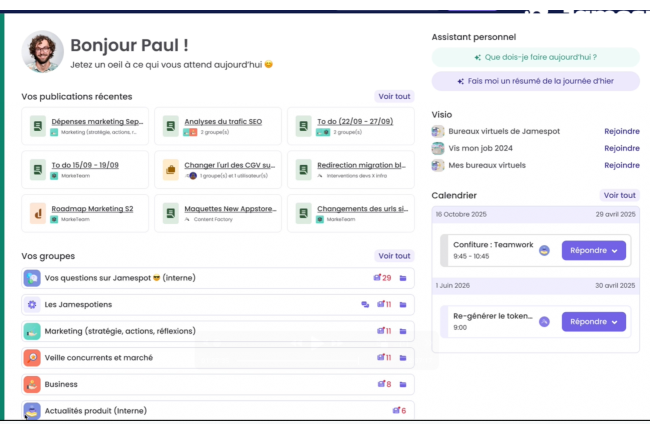Join Mes bureaux virtuels visio
The width and height of the screenshot is (650, 433).
pos(621,165)
